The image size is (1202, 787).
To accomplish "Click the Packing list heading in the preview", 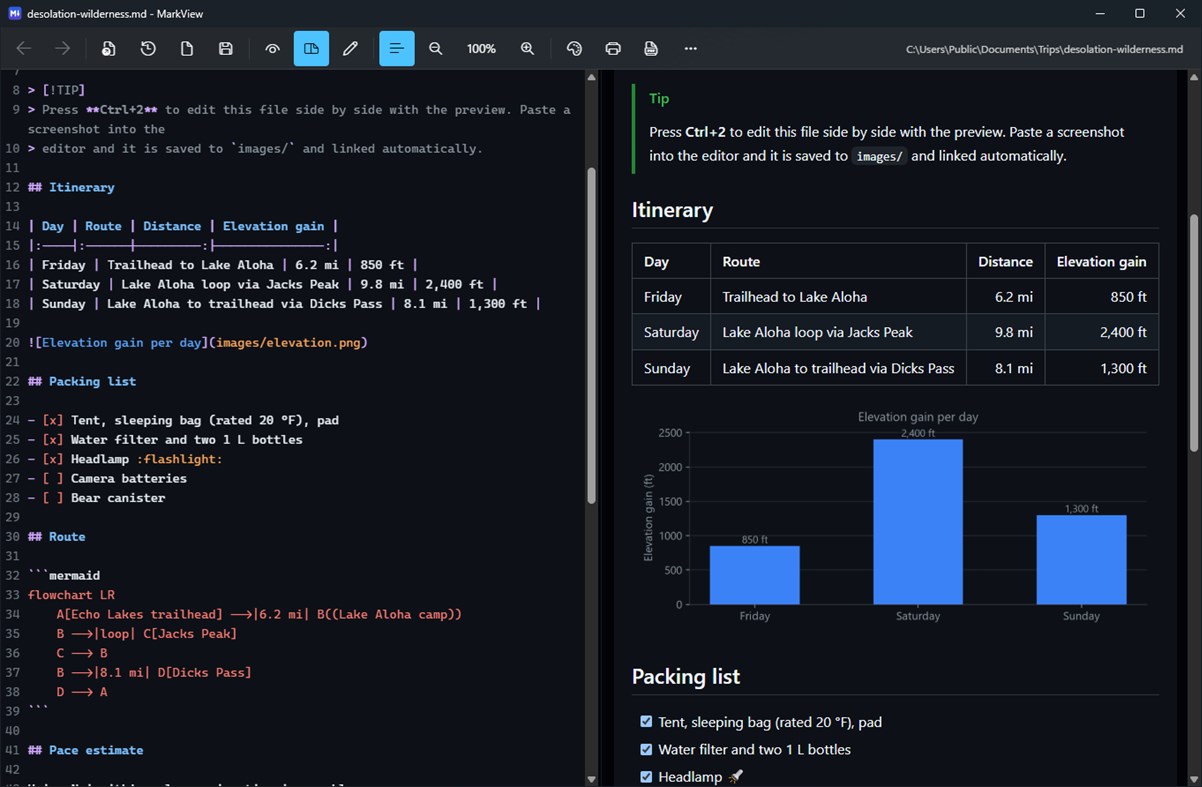I will tap(686, 677).
